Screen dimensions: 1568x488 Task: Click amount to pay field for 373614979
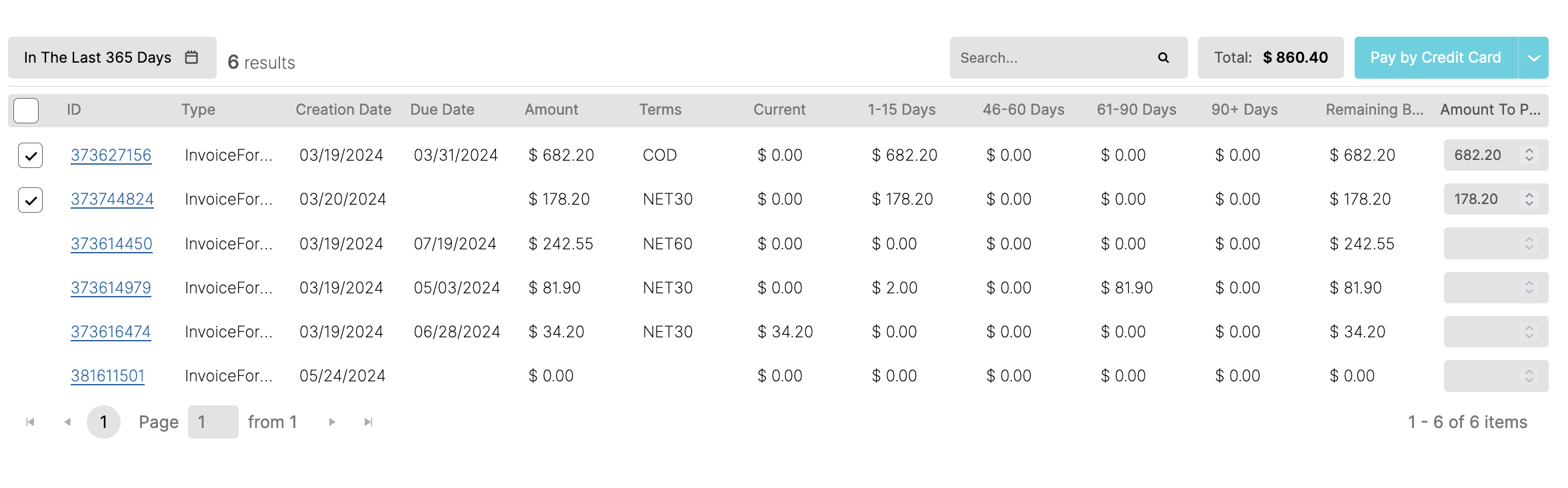[x=1496, y=288]
